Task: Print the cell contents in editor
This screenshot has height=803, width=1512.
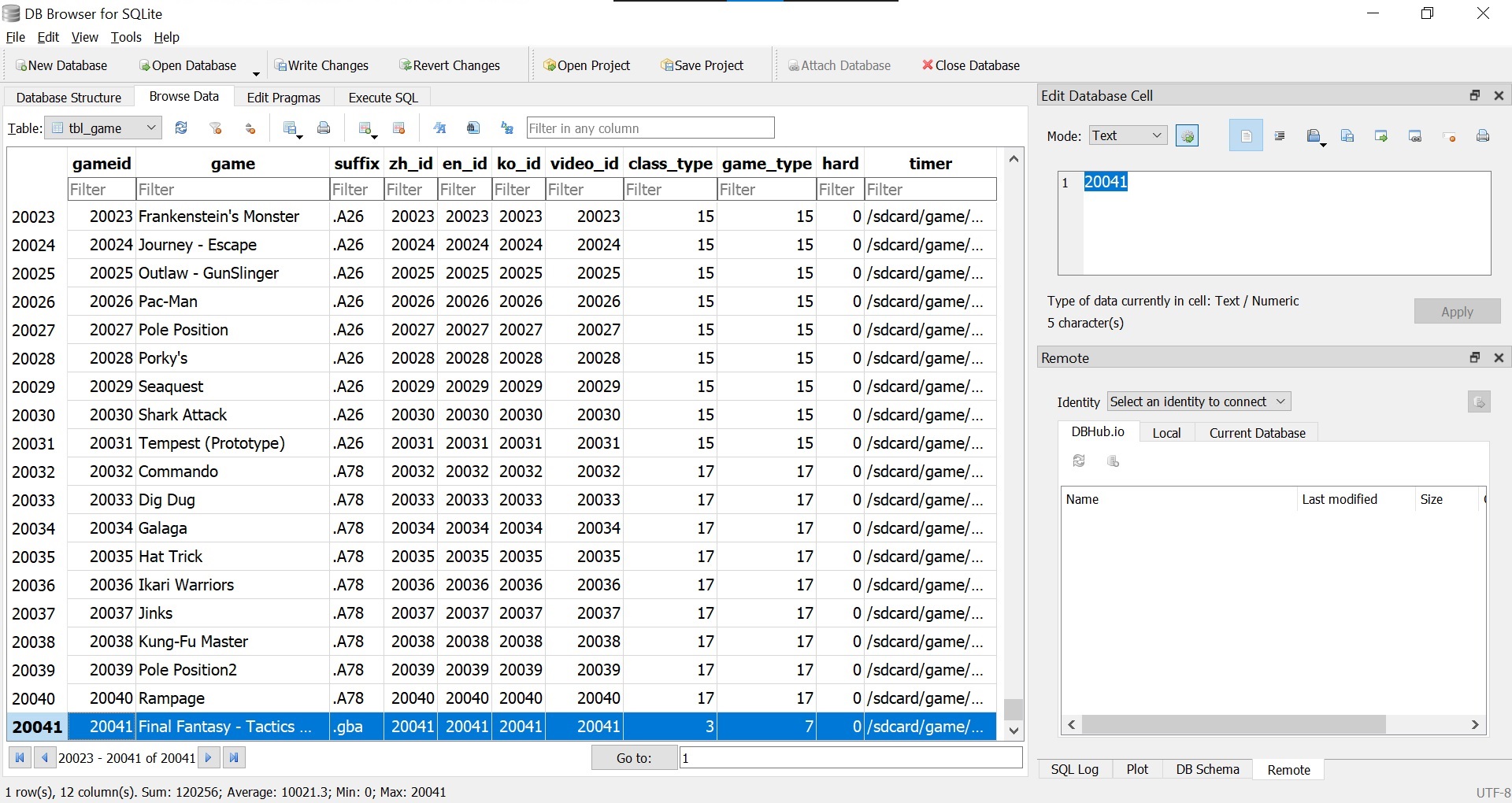Action: pos(1483,136)
